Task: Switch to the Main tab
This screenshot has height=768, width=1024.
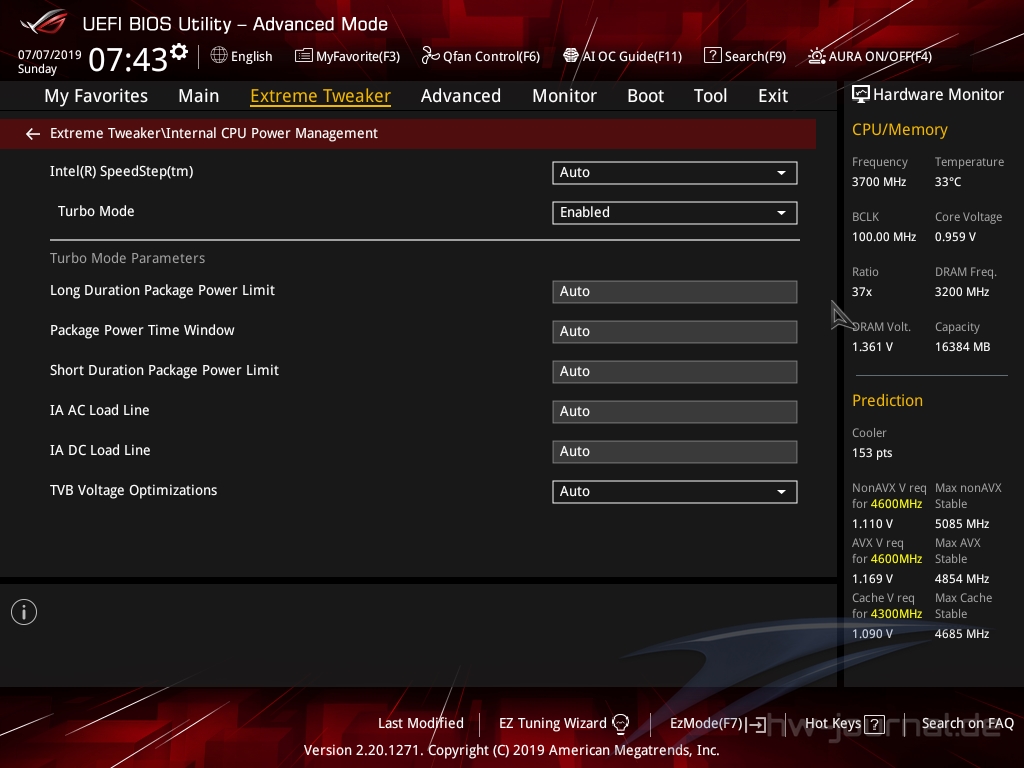Action: coord(199,95)
